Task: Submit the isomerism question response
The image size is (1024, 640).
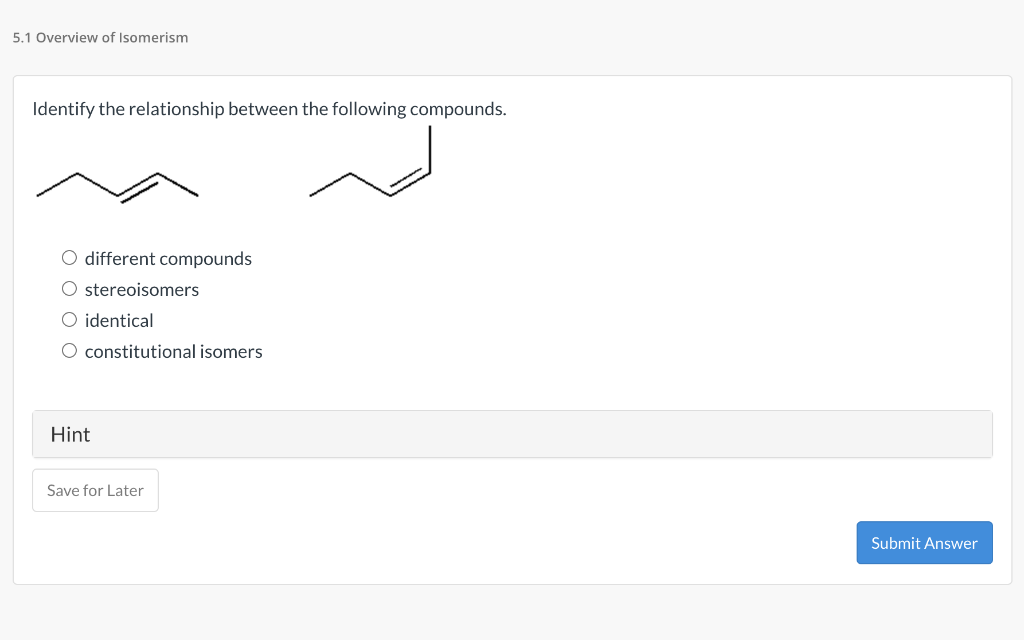Action: (924, 542)
